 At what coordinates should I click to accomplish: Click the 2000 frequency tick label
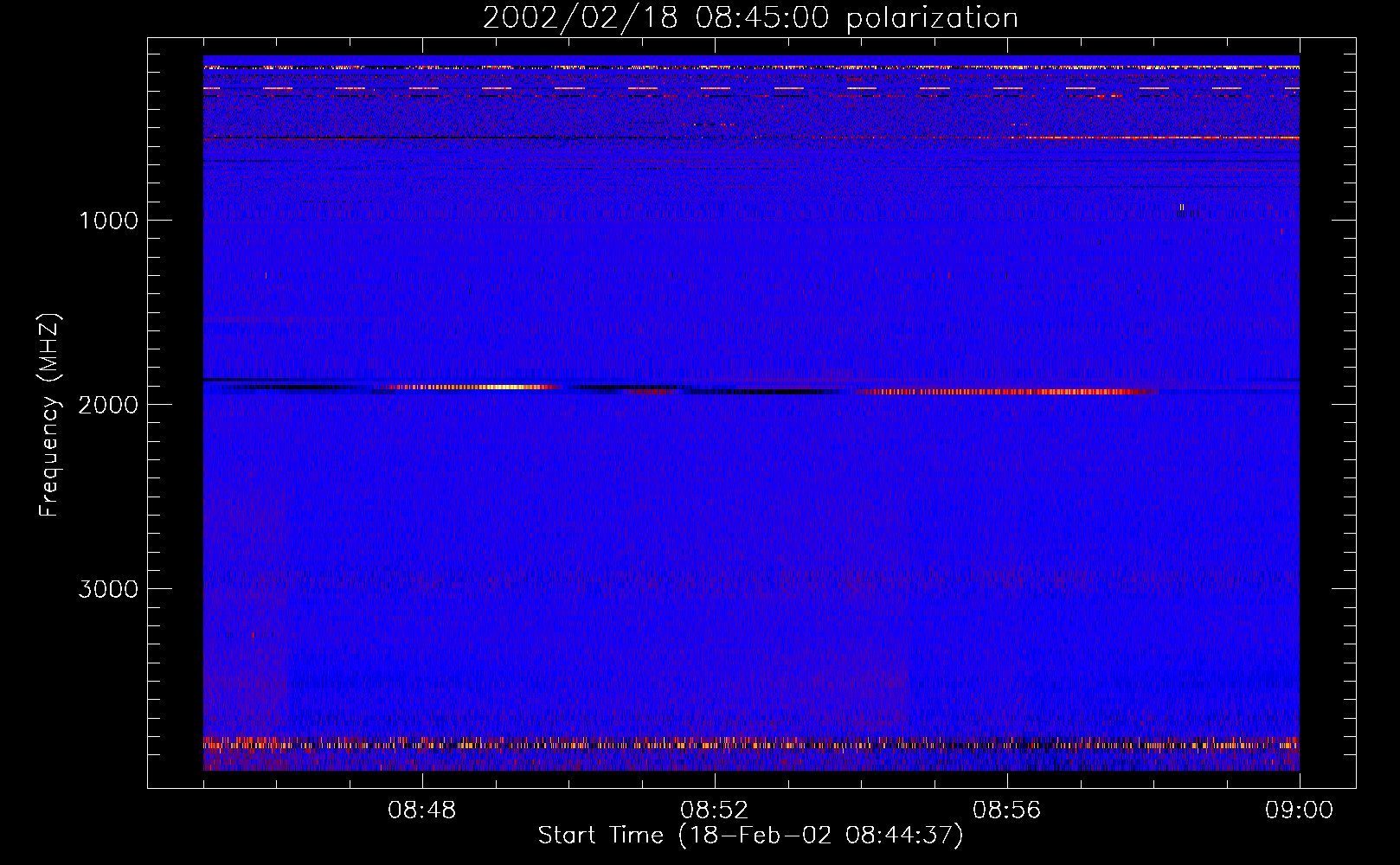[109, 405]
